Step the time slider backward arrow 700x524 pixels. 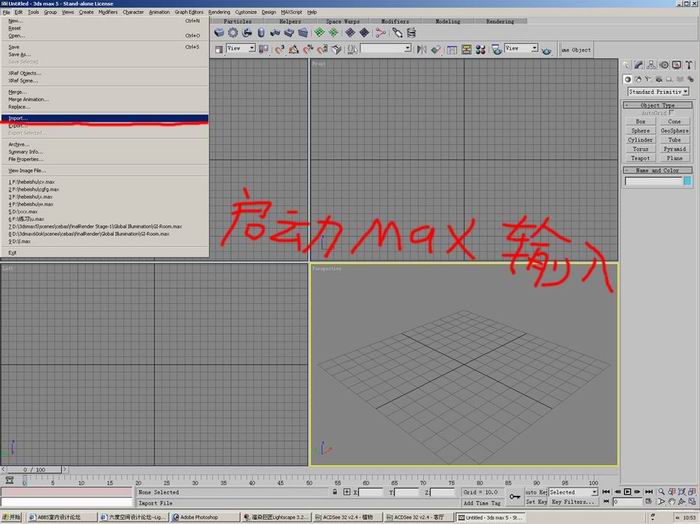coord(3,470)
